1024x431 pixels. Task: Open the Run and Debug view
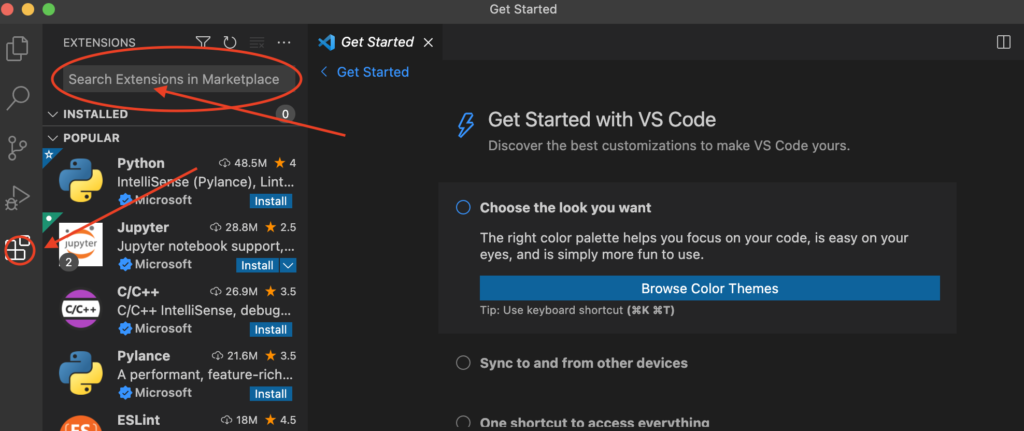[18, 198]
